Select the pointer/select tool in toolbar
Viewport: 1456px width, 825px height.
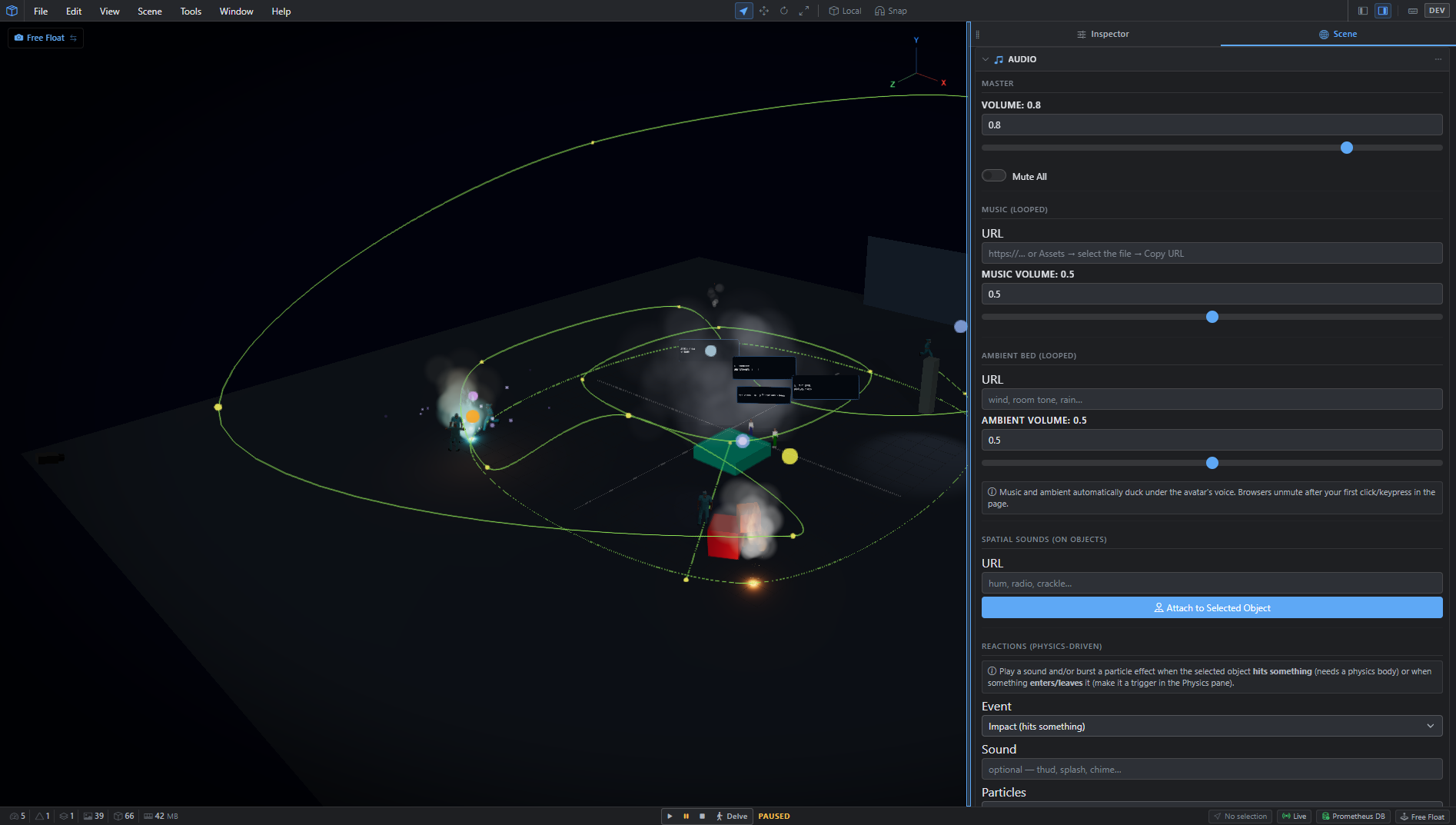(x=743, y=11)
